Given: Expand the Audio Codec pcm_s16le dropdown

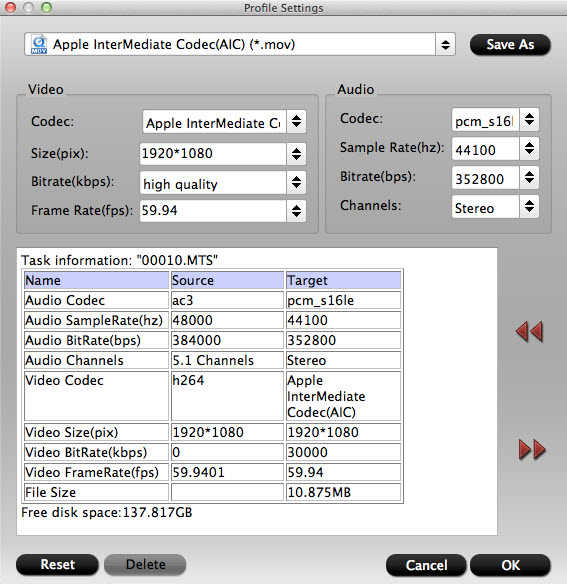Looking at the screenshot, I should click(x=529, y=120).
